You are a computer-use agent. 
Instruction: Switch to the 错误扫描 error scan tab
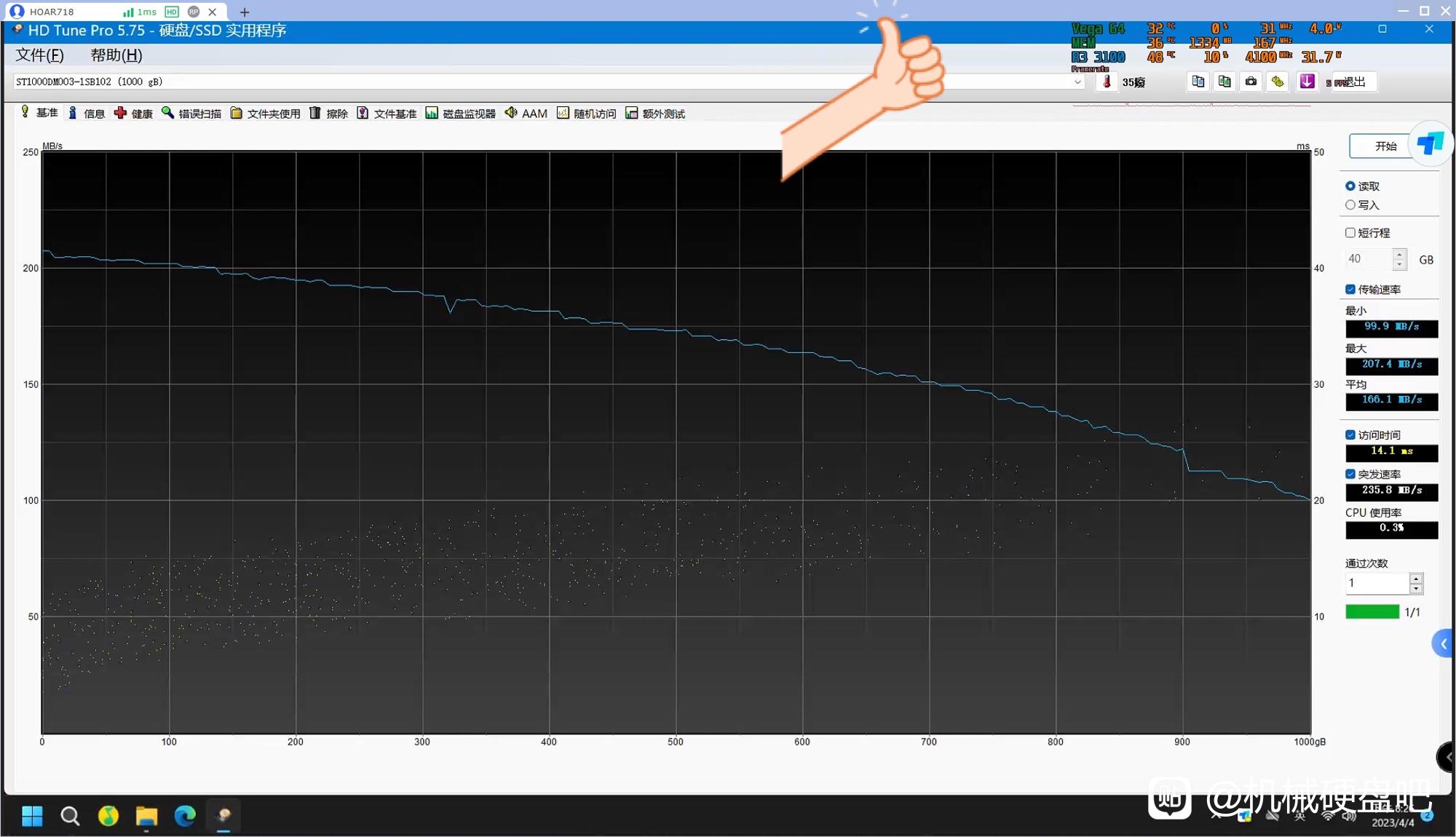tap(191, 113)
